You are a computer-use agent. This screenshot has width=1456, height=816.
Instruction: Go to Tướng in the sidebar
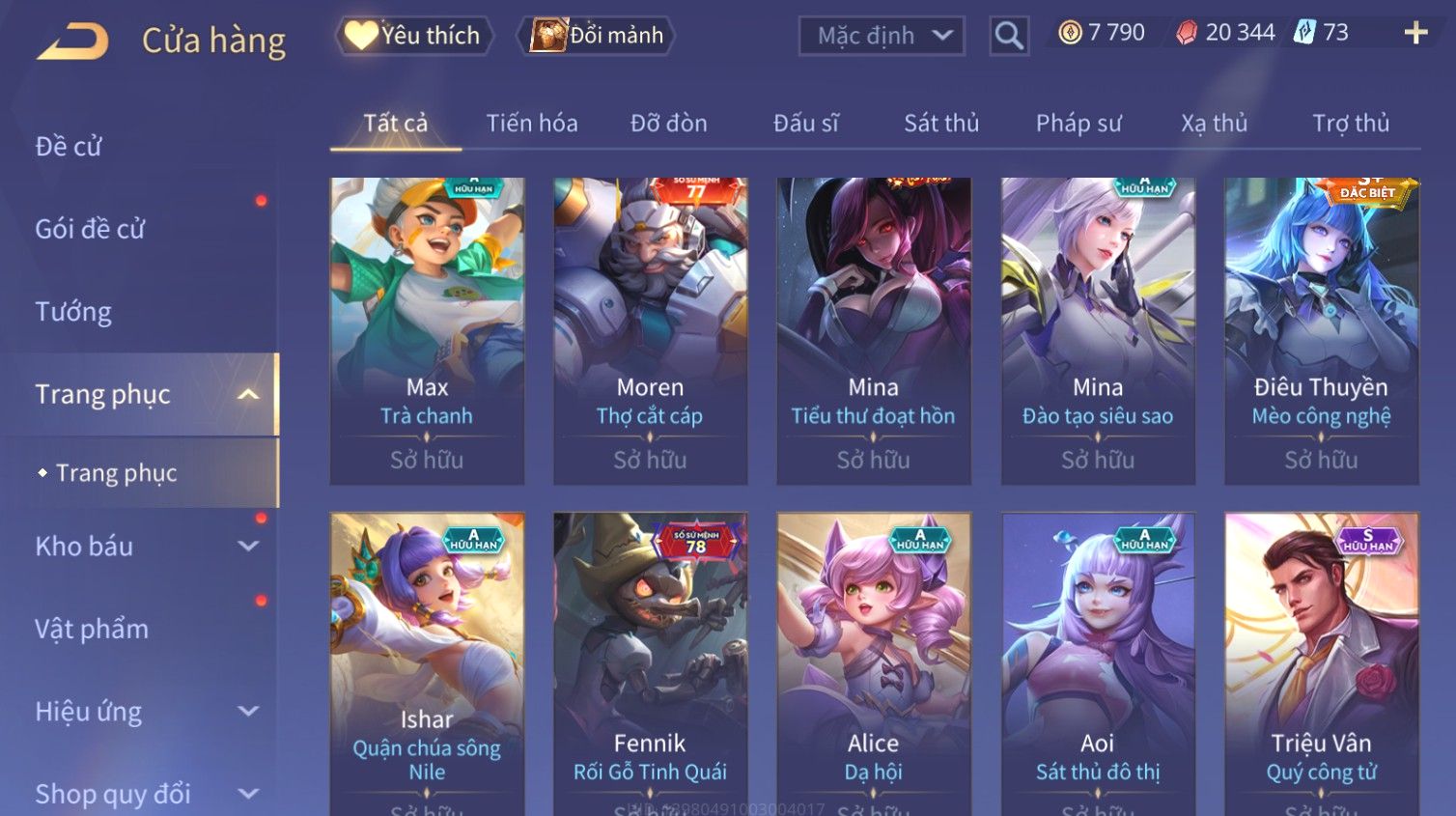[73, 311]
